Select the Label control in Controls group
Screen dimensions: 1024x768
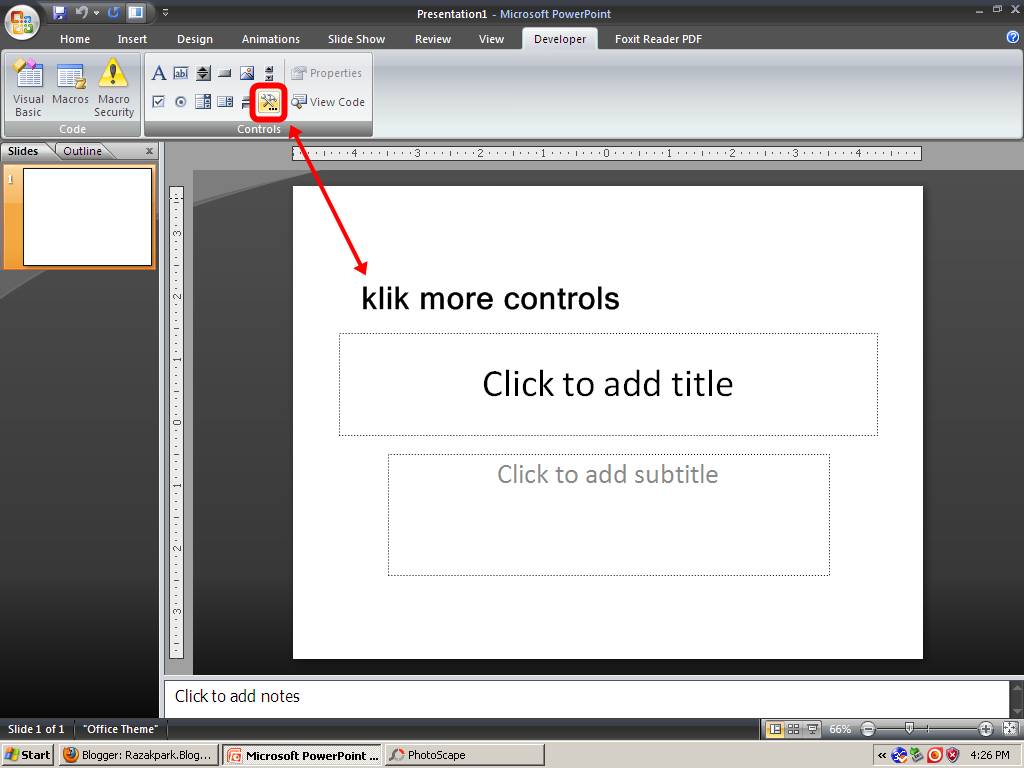click(158, 73)
